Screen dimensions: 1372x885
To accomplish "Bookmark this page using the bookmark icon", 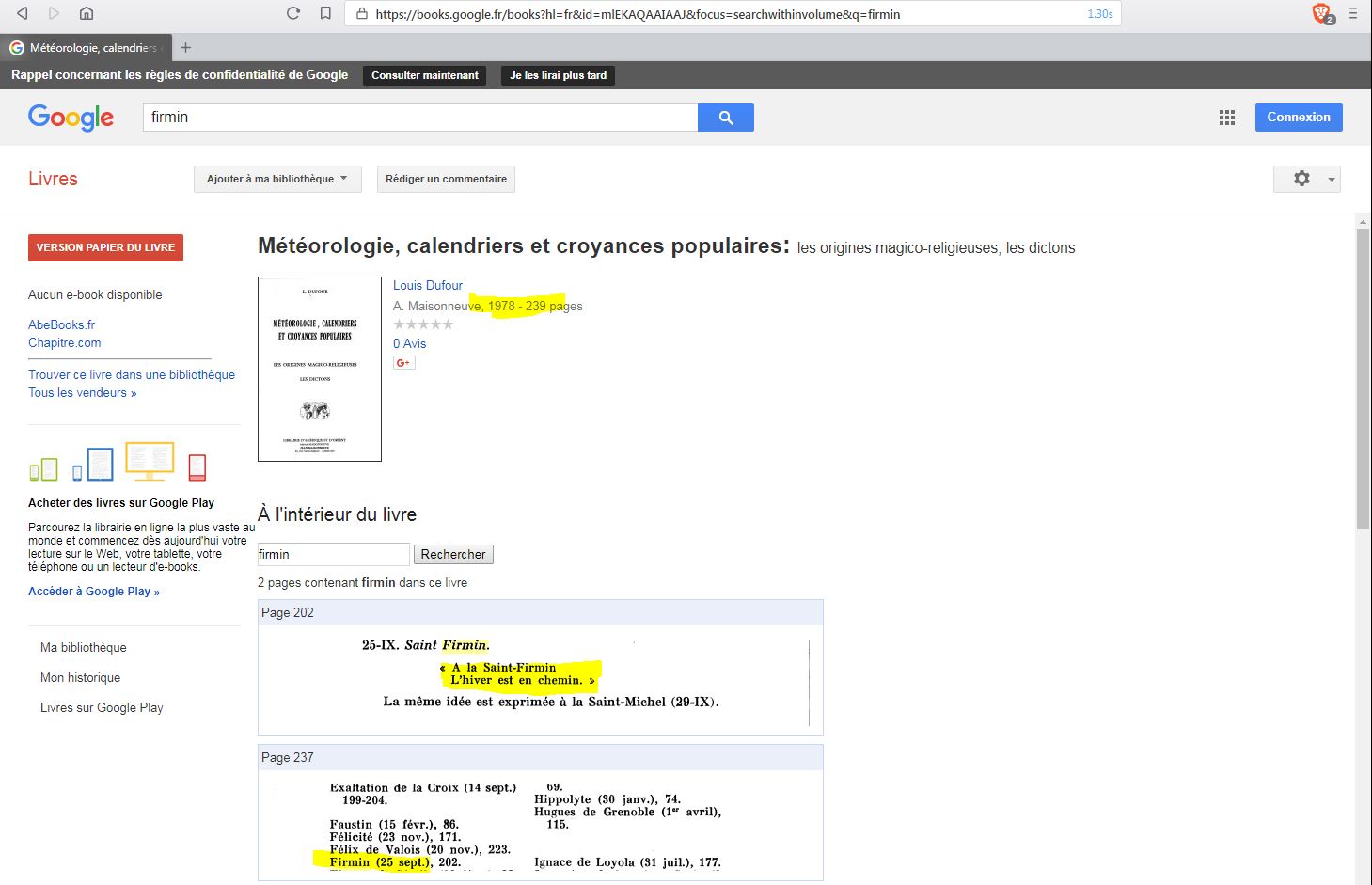I will click(325, 13).
